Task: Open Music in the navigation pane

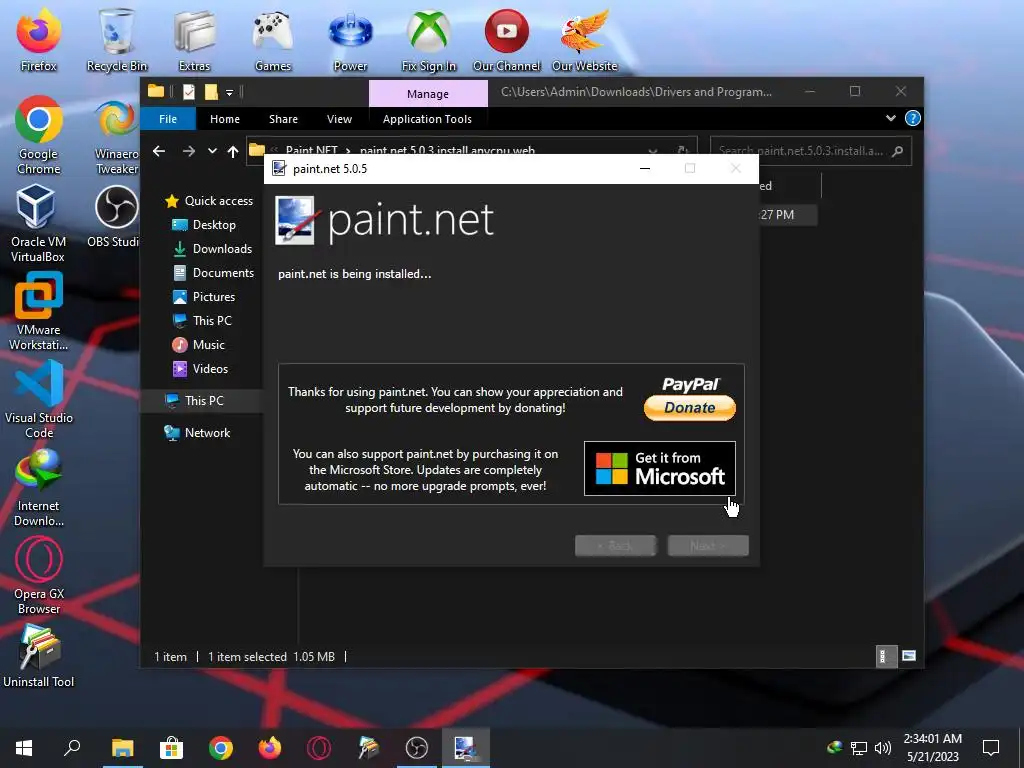Action: (199, 345)
